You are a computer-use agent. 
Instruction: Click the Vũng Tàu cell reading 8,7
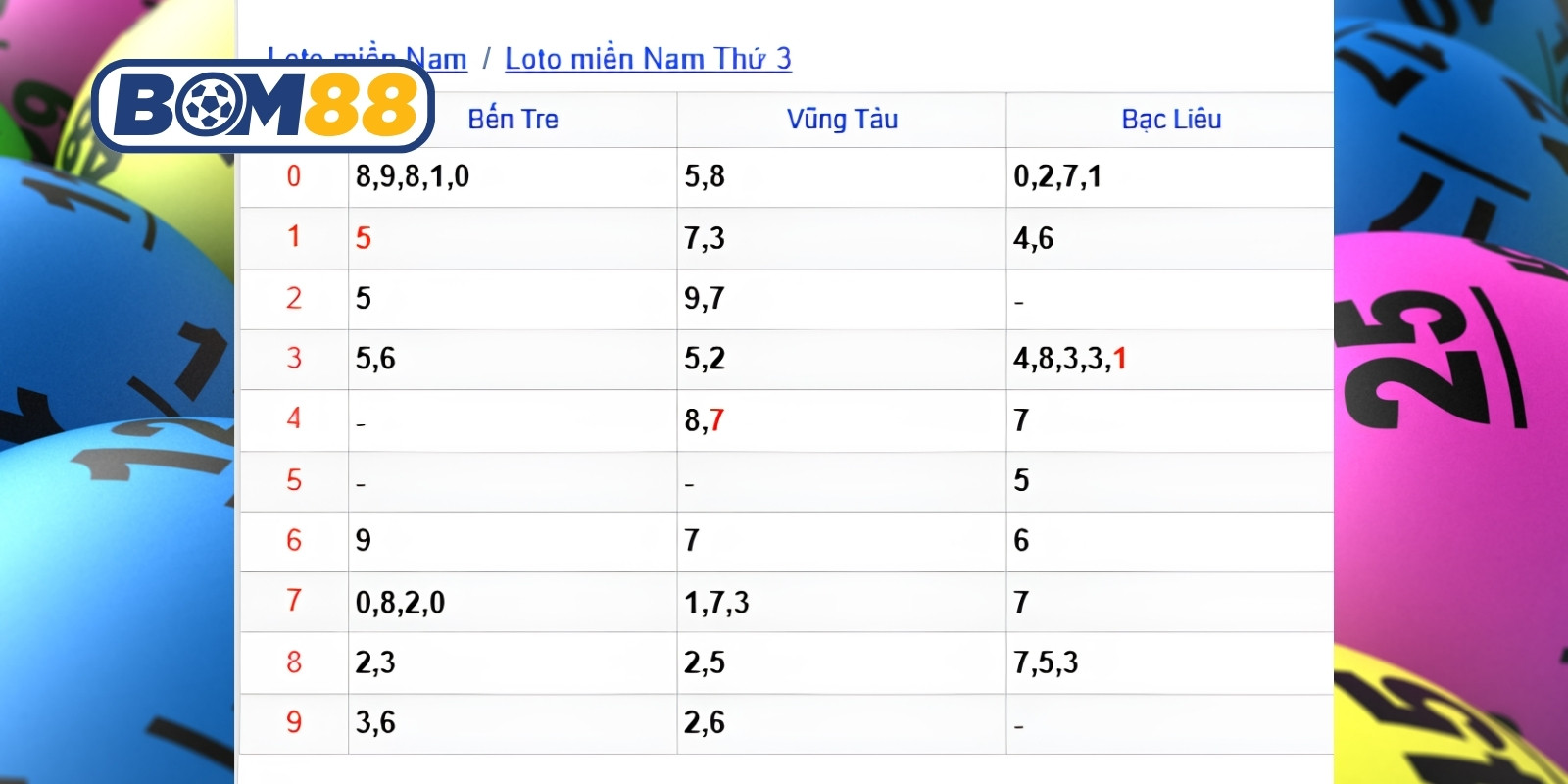[x=704, y=420]
